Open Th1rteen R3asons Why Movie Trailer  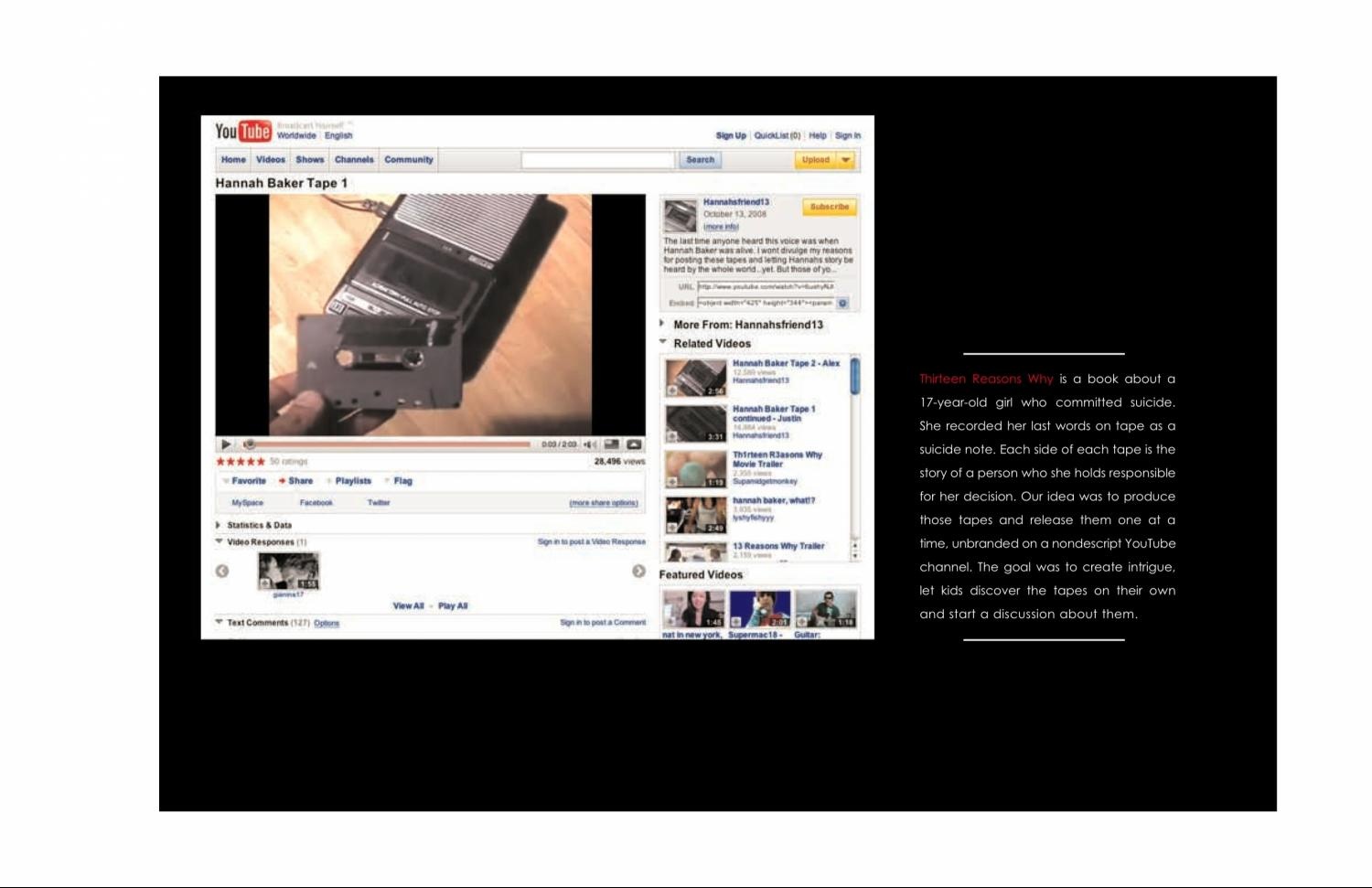[x=777, y=459]
